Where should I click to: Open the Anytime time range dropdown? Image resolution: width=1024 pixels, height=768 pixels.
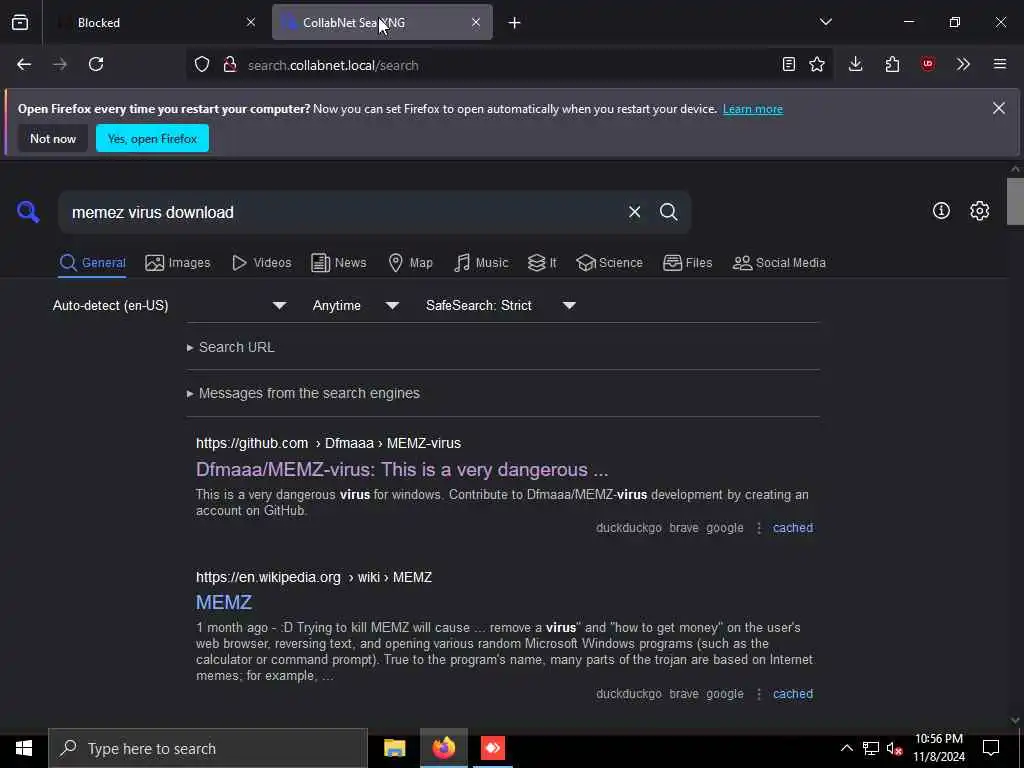pyautogui.click(x=355, y=306)
